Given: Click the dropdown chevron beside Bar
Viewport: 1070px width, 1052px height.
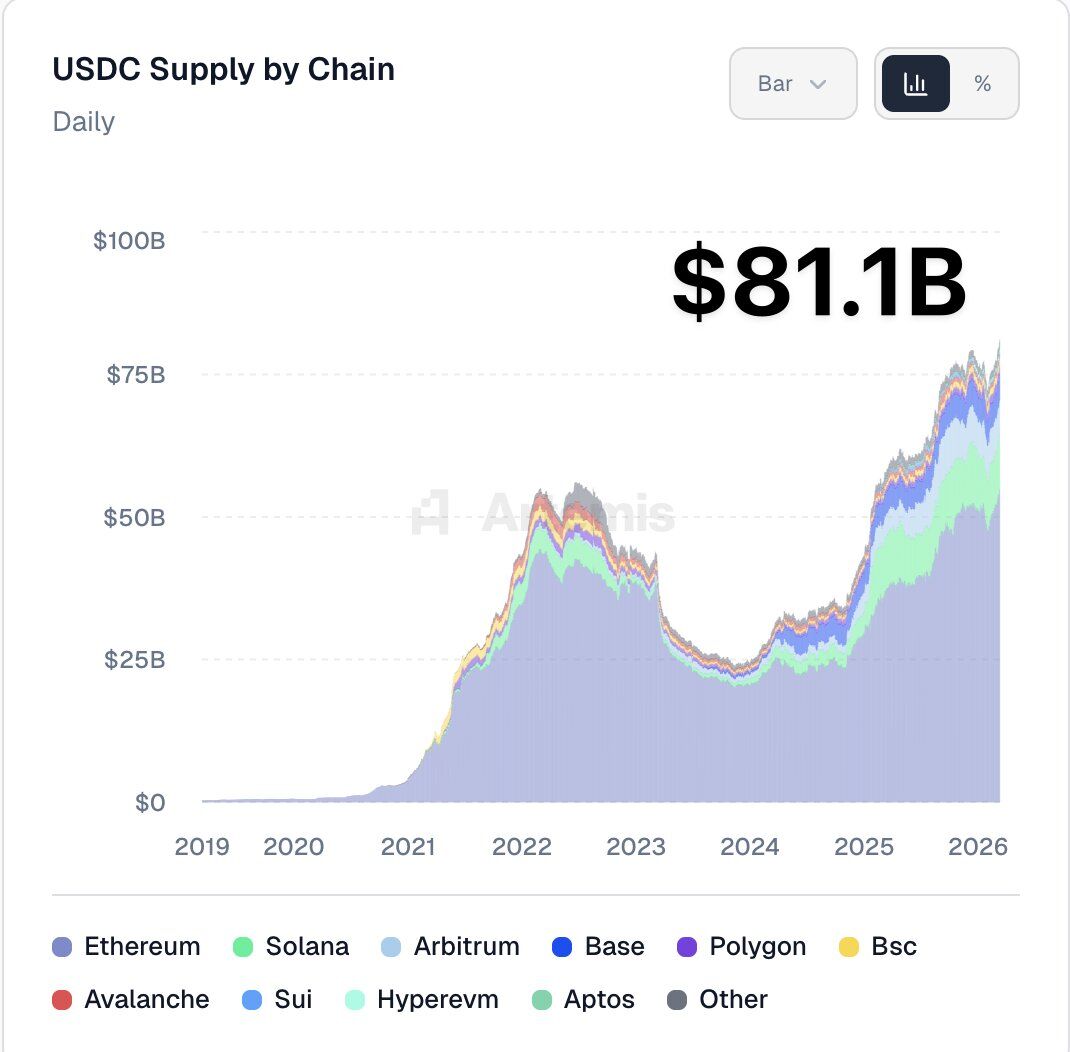Looking at the screenshot, I should (818, 84).
